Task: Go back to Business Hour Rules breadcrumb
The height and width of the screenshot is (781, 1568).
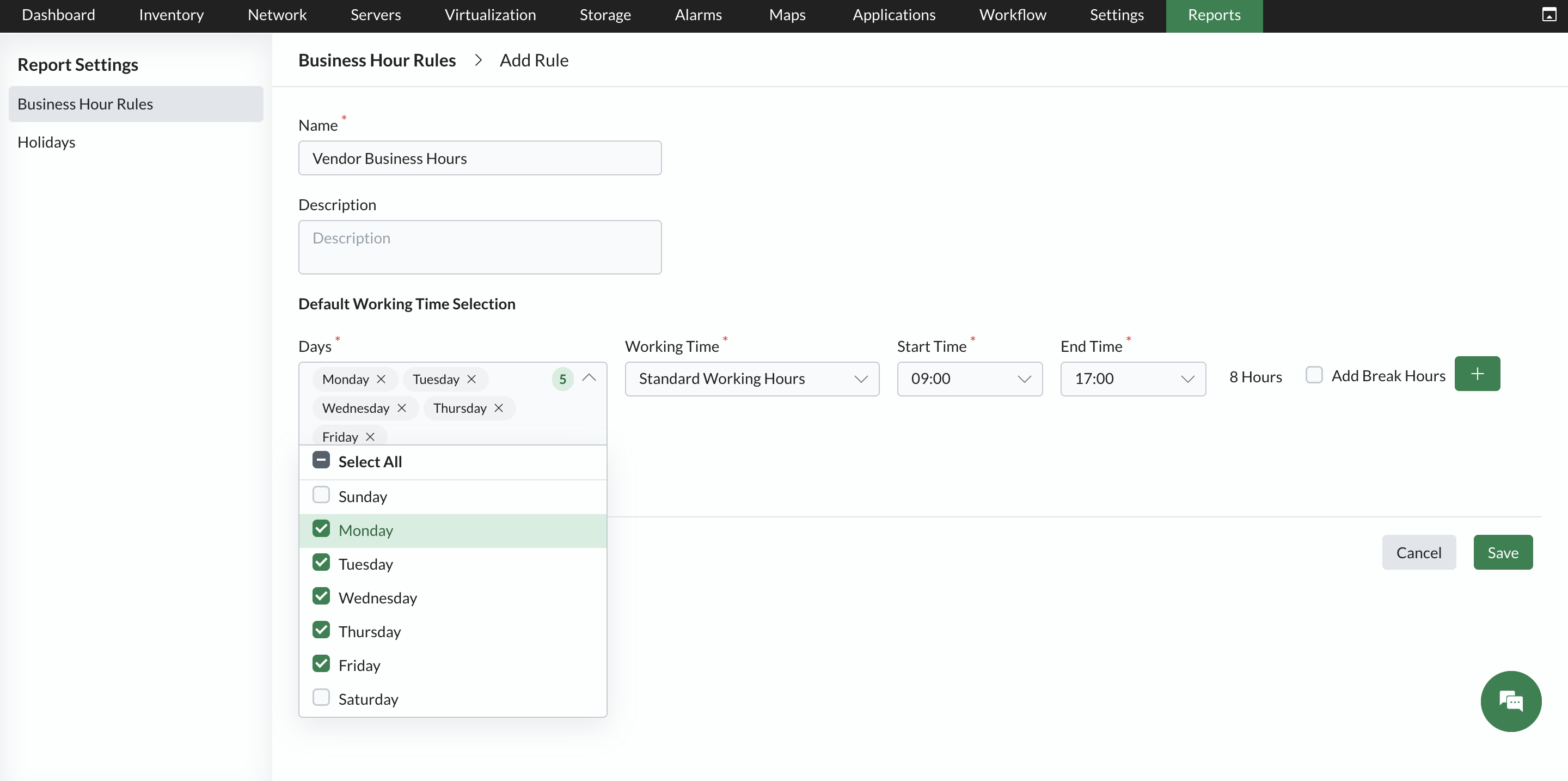Action: coord(377,60)
